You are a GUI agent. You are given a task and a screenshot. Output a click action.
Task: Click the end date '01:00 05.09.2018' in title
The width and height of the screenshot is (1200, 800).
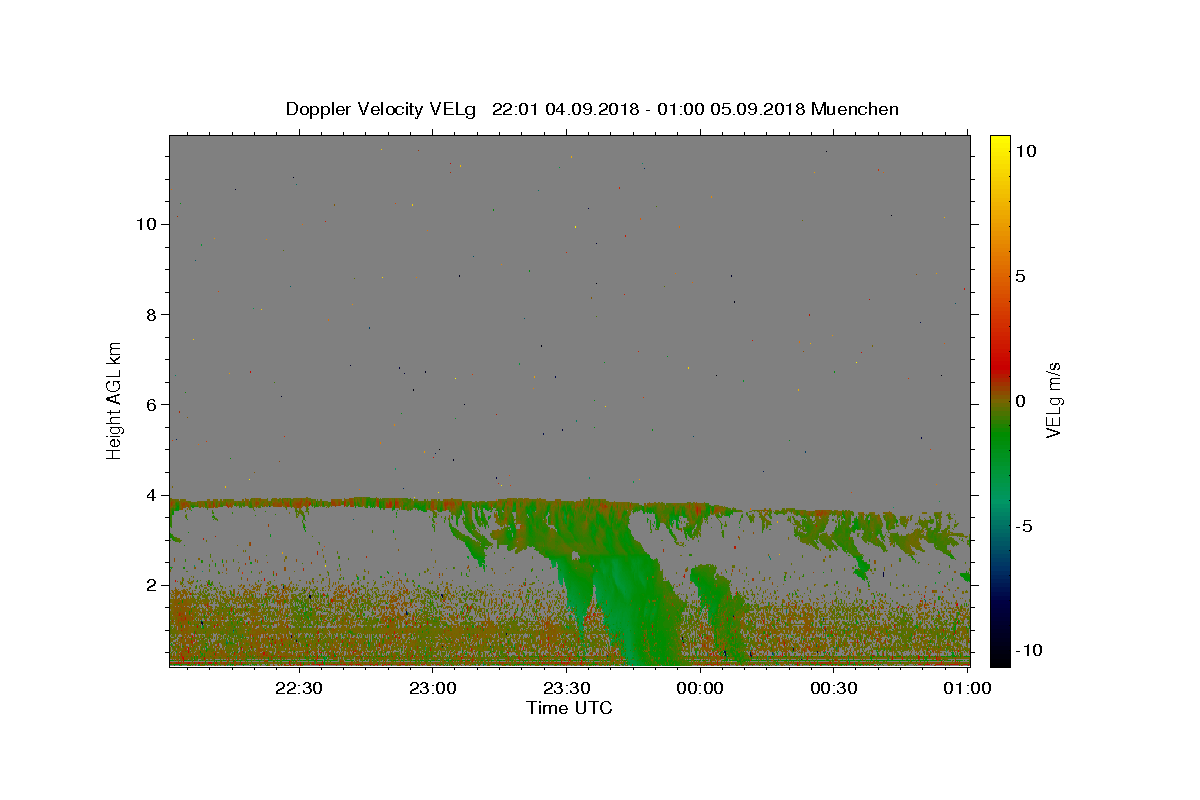pyautogui.click(x=732, y=109)
